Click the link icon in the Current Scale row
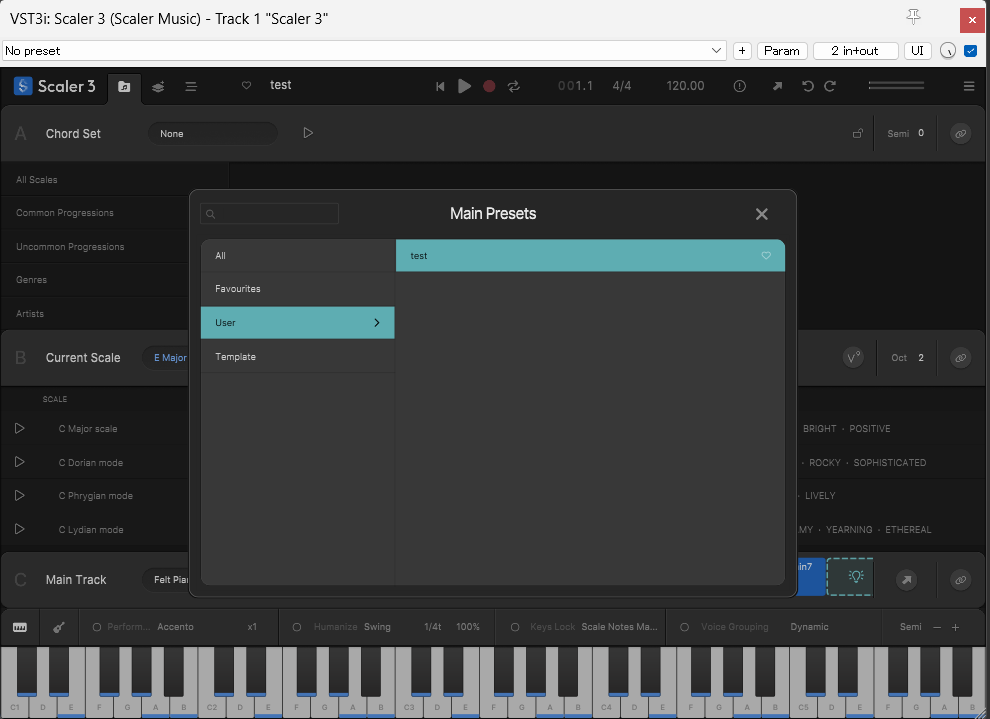Image resolution: width=990 pixels, height=719 pixels. 960,358
